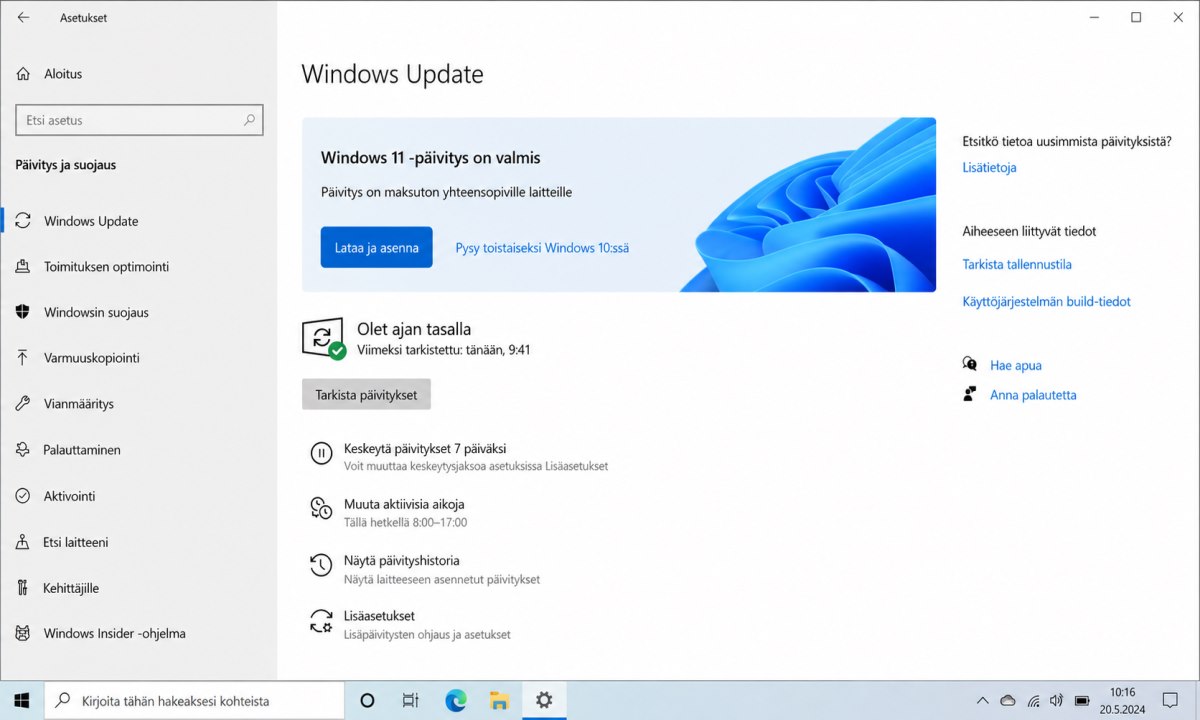Select the Windows Insider -ohjelma cat icon
This screenshot has width=1200, height=720.
pos(23,633)
